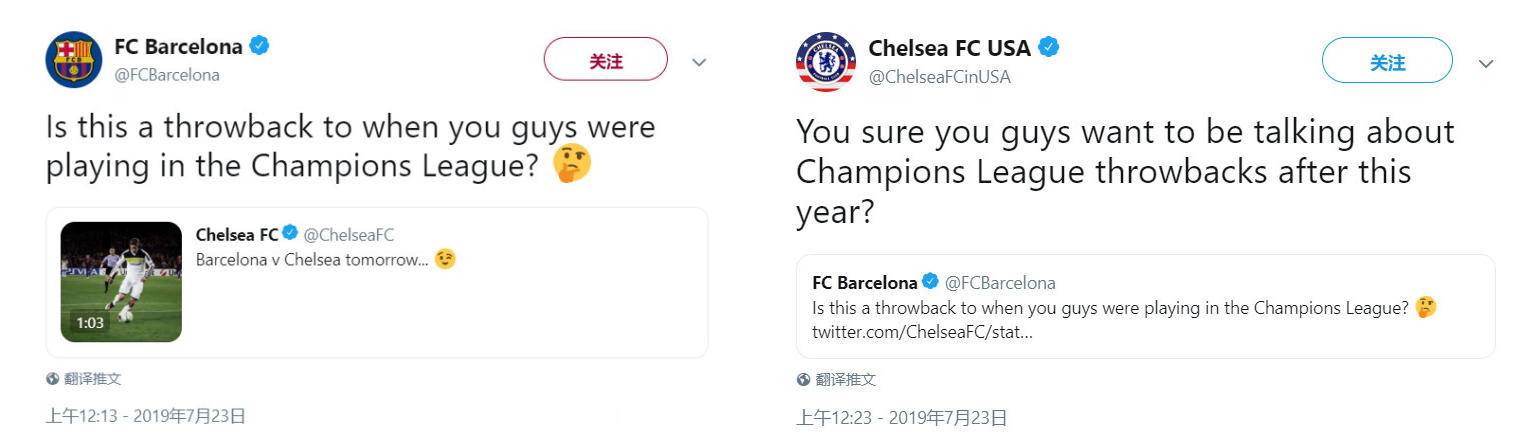Click the 上午12:13 - 2019年7月23日 timestamp

pyautogui.click(x=145, y=416)
